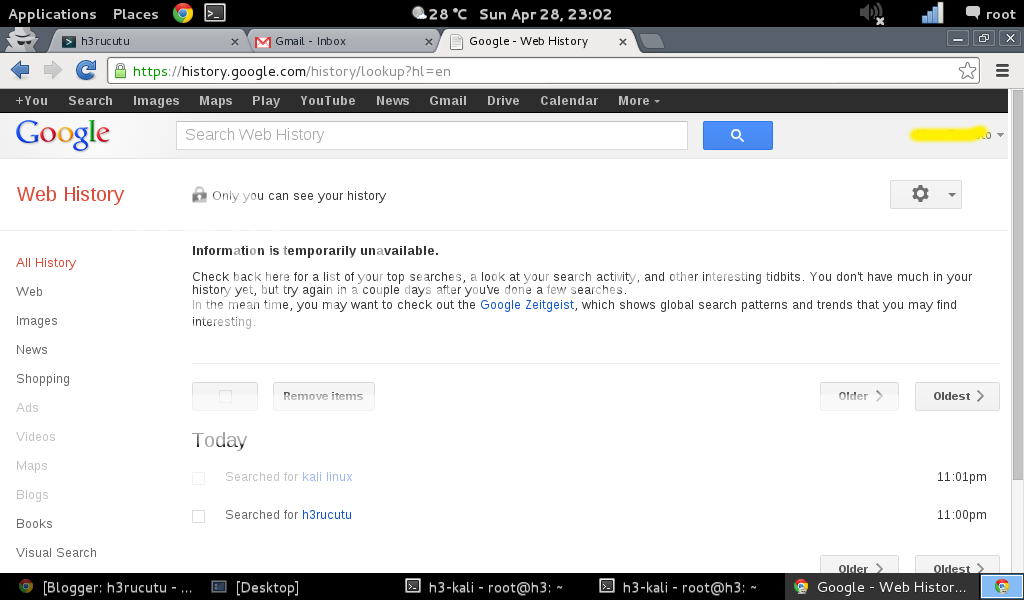The width and height of the screenshot is (1024, 600).
Task: Launch Chrome from the top panel icon
Action: coord(182,13)
